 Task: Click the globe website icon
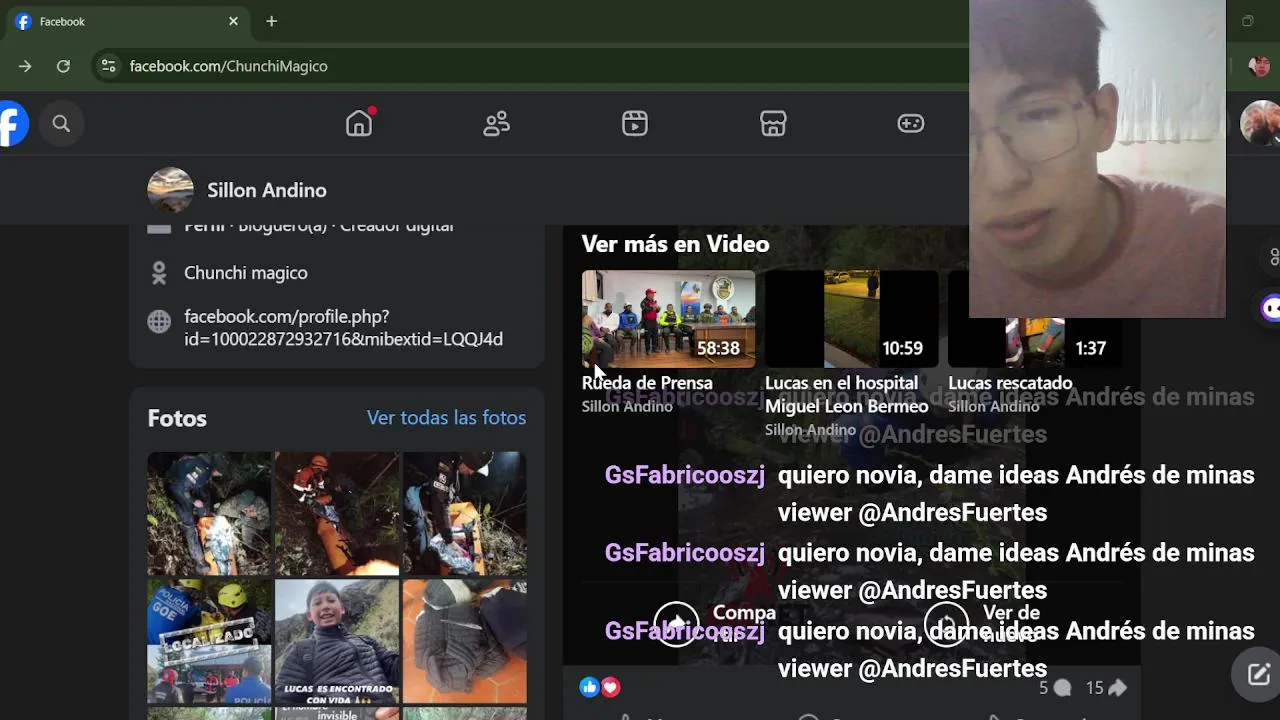[x=159, y=322]
